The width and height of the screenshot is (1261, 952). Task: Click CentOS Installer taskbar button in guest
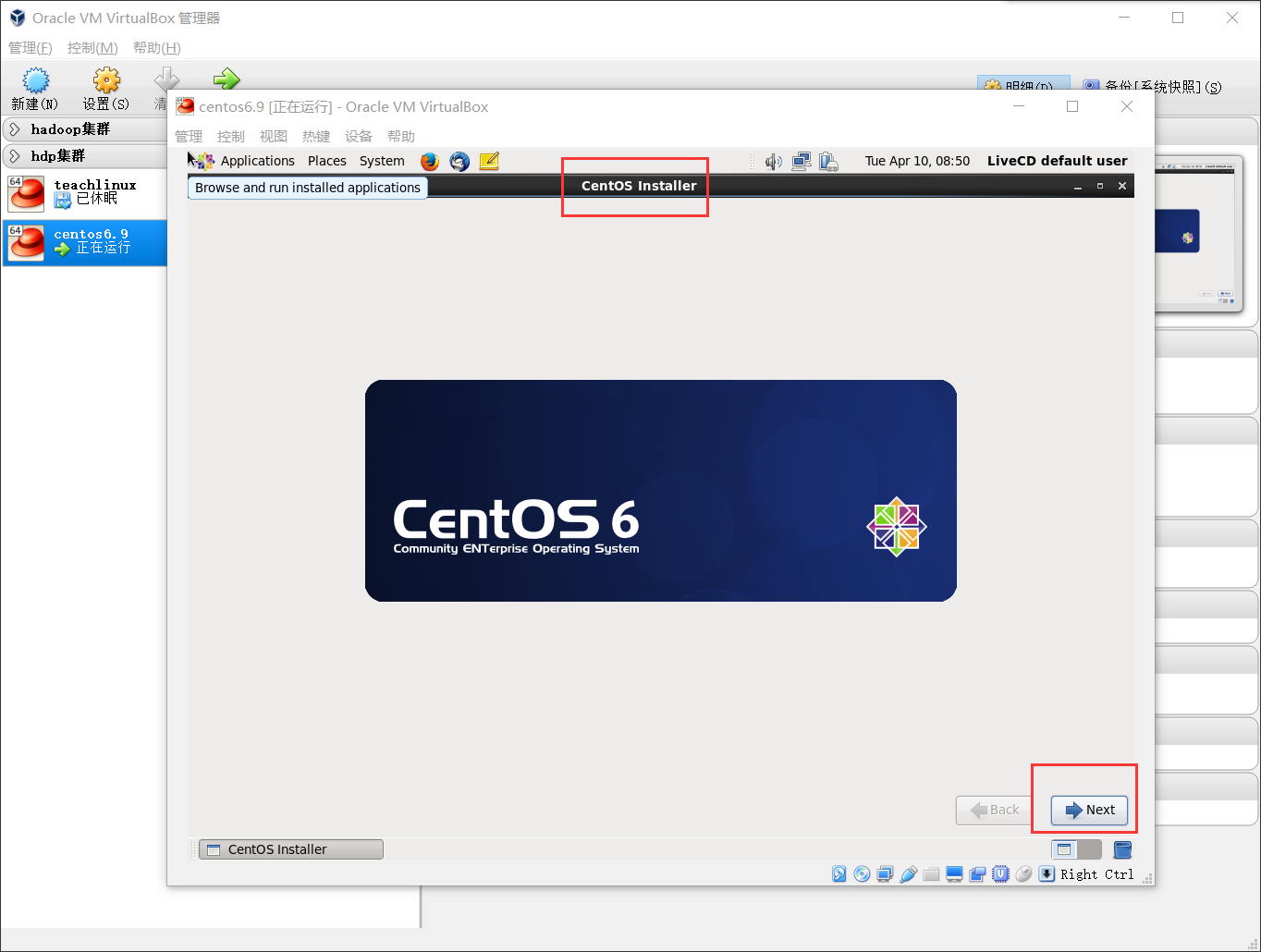tap(291, 849)
